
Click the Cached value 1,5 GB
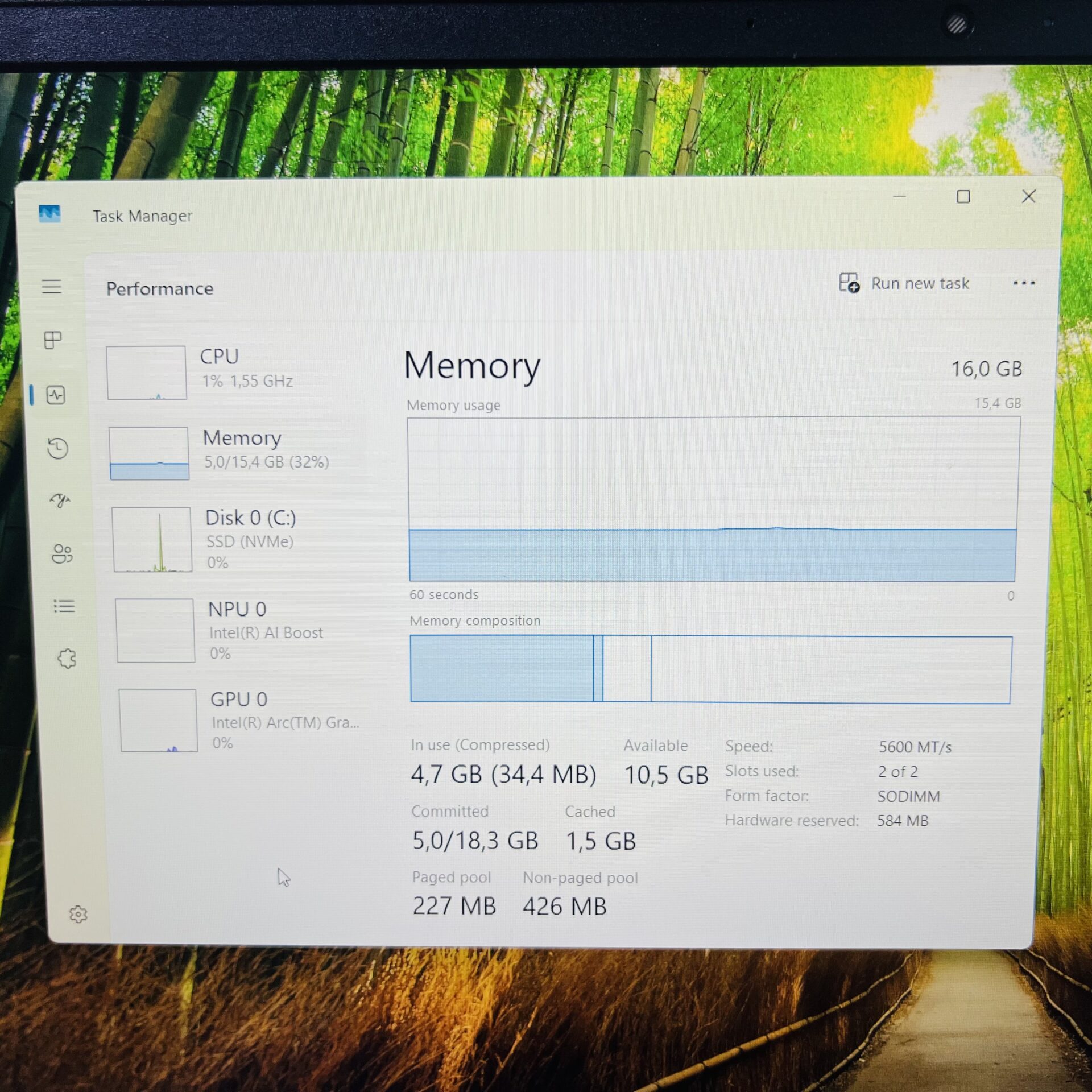point(601,841)
